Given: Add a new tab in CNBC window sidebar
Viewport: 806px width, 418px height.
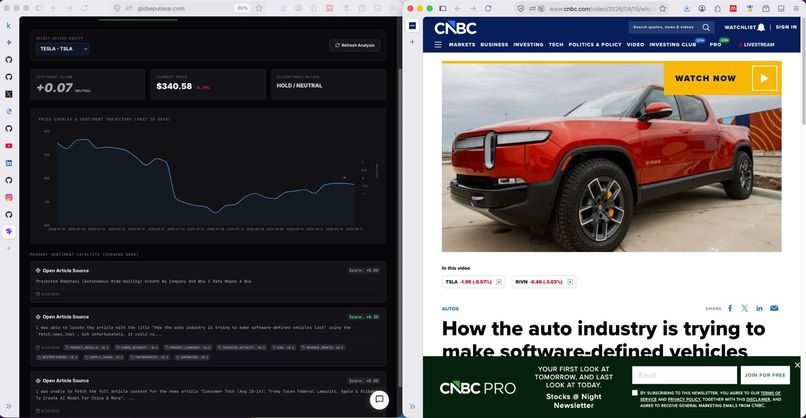Looking at the screenshot, I should click(412, 42).
